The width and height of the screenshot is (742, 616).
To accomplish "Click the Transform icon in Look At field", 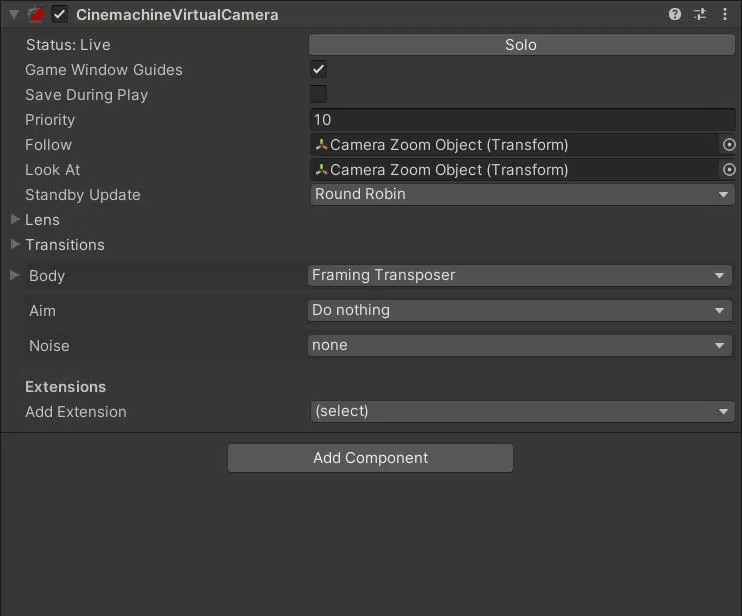I will click(321, 170).
